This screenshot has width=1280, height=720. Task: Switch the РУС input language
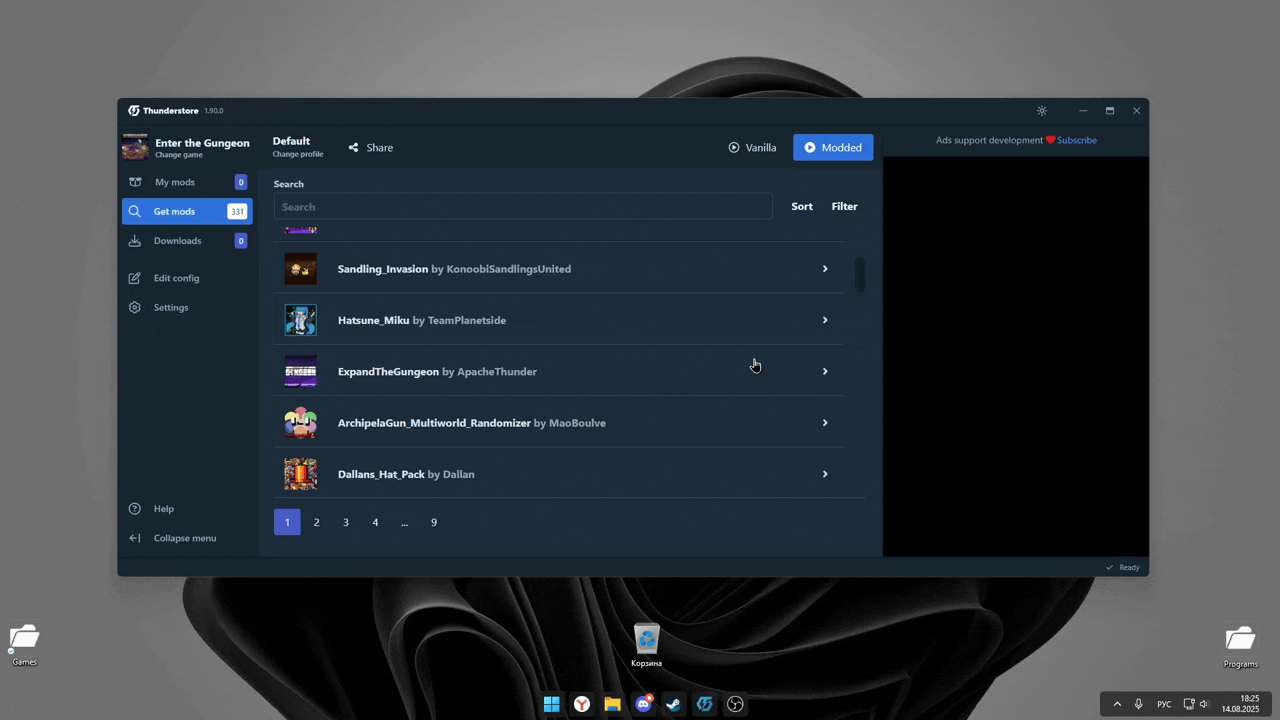tap(1164, 704)
